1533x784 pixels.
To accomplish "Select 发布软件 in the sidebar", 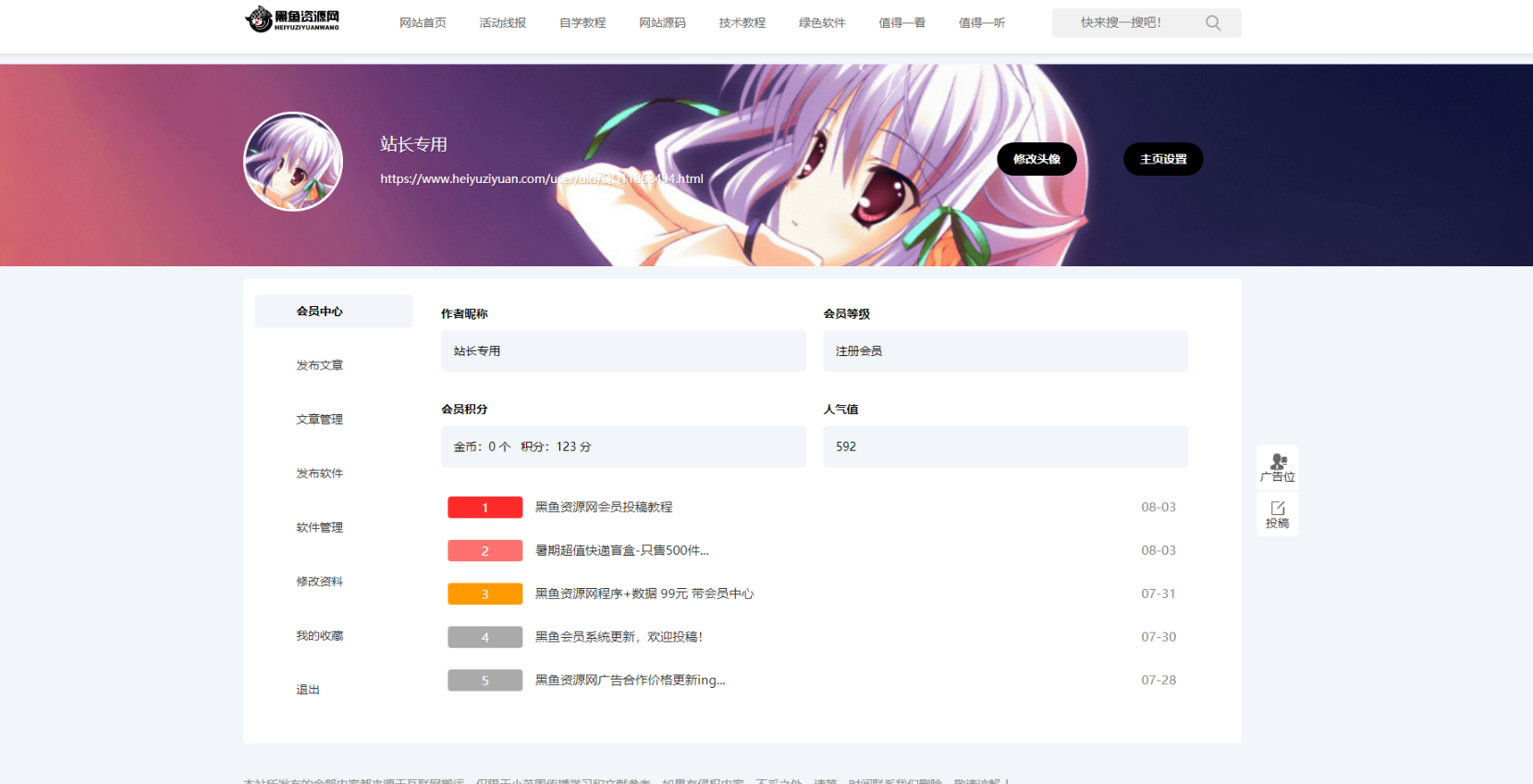I will (x=320, y=473).
